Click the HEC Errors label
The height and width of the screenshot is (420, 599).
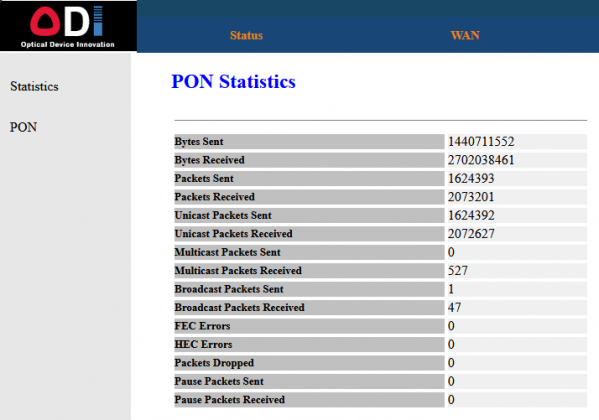(x=203, y=344)
